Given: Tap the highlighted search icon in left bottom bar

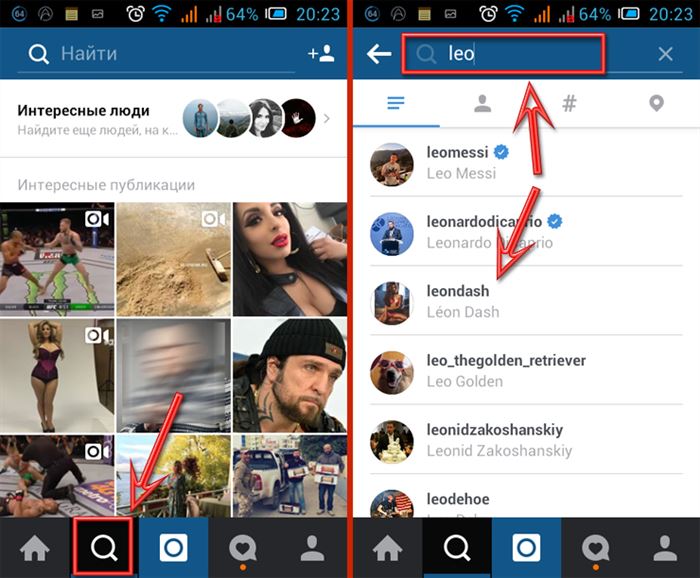Looking at the screenshot, I should click(104, 547).
